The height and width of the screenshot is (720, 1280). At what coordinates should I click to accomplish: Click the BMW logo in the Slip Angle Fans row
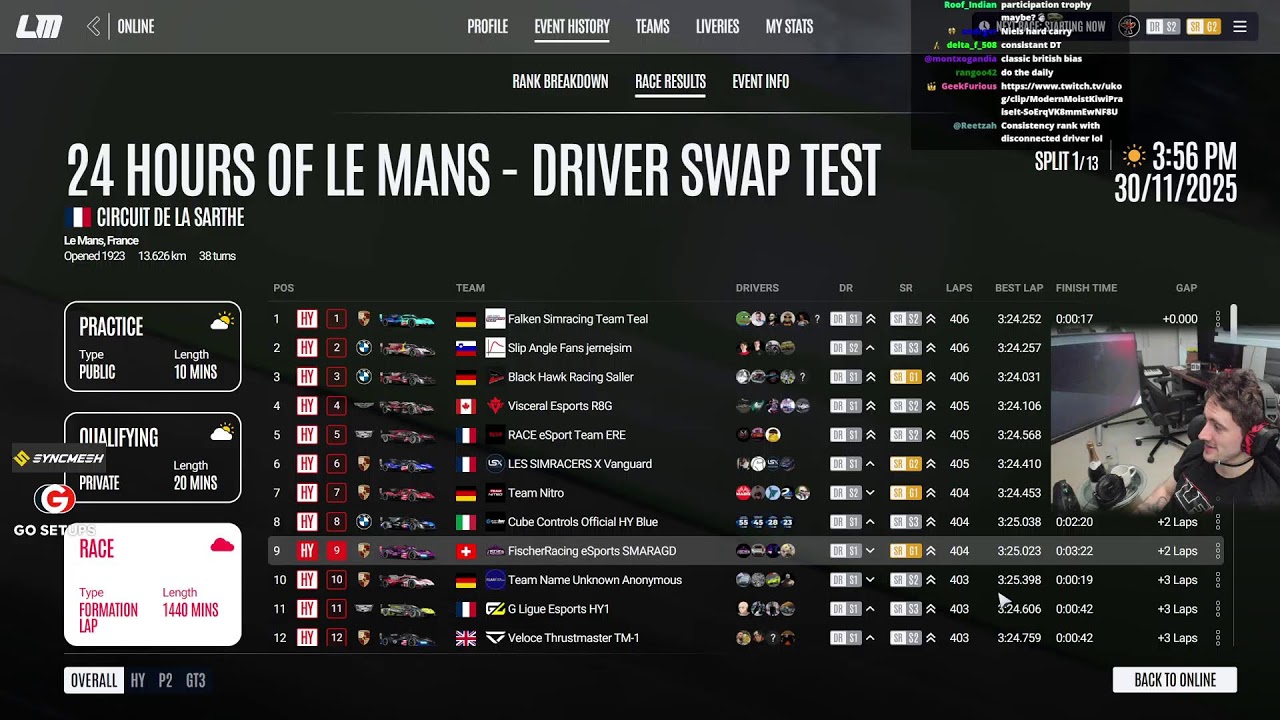click(x=364, y=348)
